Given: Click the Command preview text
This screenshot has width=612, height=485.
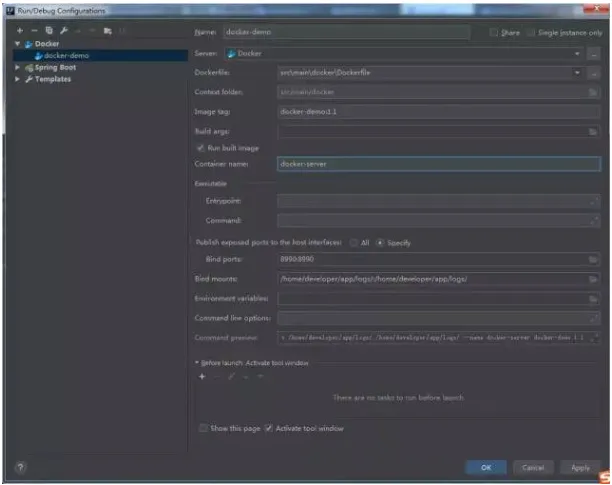Looking at the screenshot, I should point(434,338).
